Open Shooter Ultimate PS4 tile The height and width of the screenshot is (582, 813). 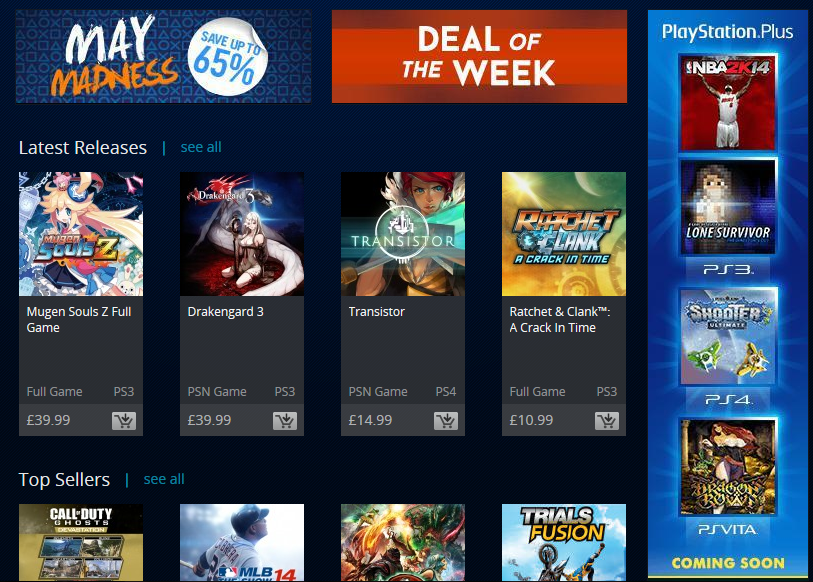[x=728, y=337]
